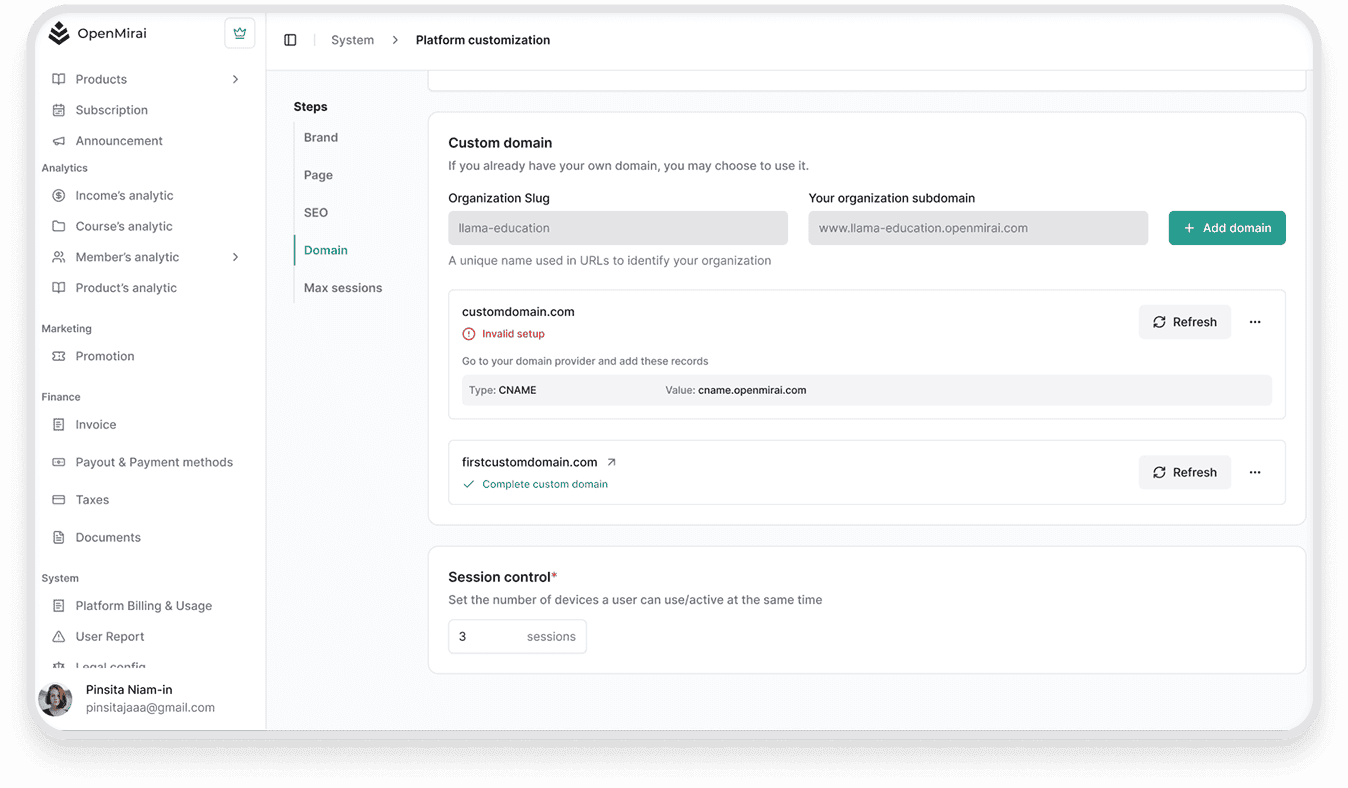Switch to the SEO step
Image resolution: width=1348 pixels, height=788 pixels.
click(316, 212)
